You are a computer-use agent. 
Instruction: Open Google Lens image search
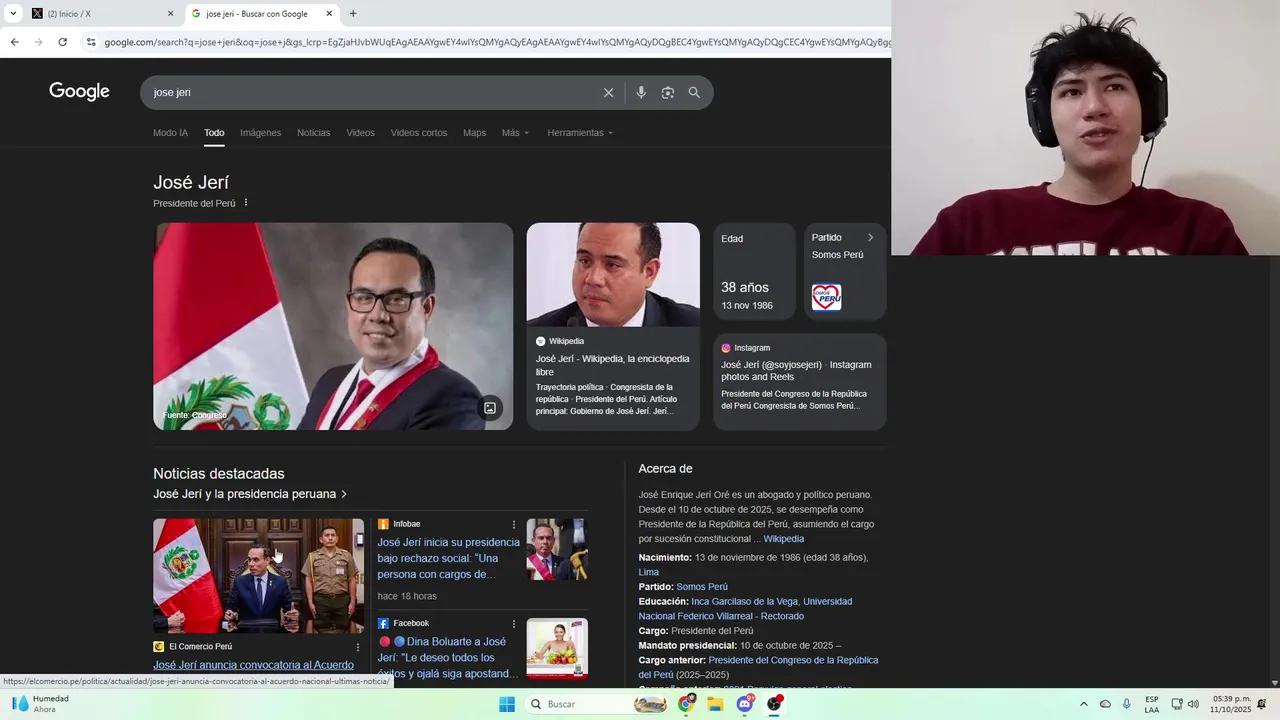tap(668, 92)
